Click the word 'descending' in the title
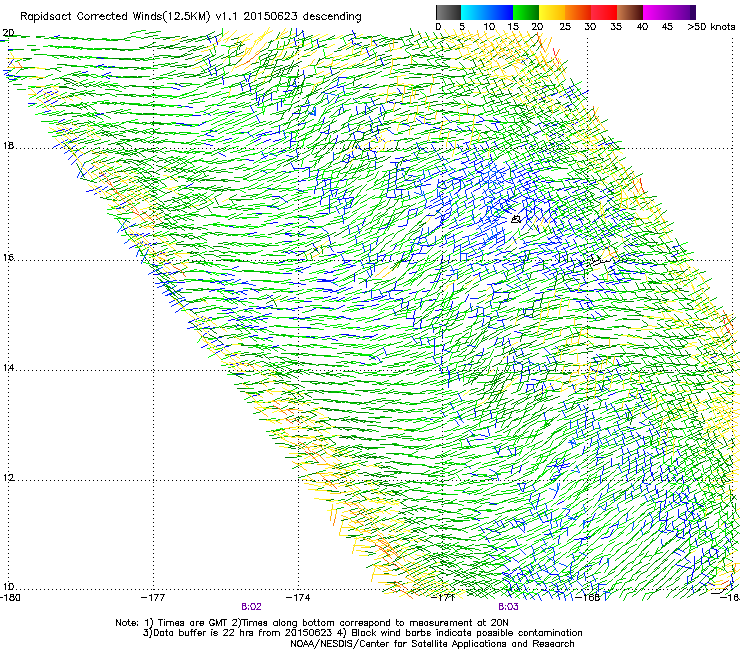740x650 pixels. 332,17
